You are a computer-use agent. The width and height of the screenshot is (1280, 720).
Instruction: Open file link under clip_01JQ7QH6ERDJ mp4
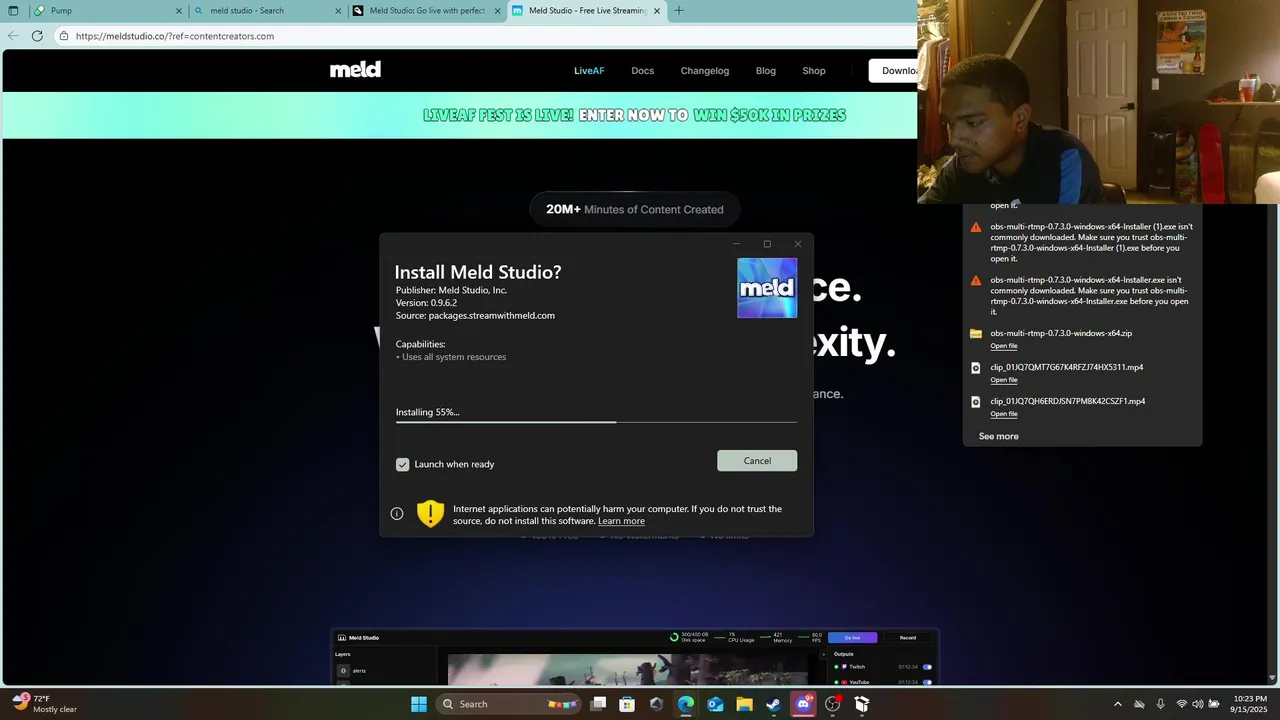click(1004, 414)
